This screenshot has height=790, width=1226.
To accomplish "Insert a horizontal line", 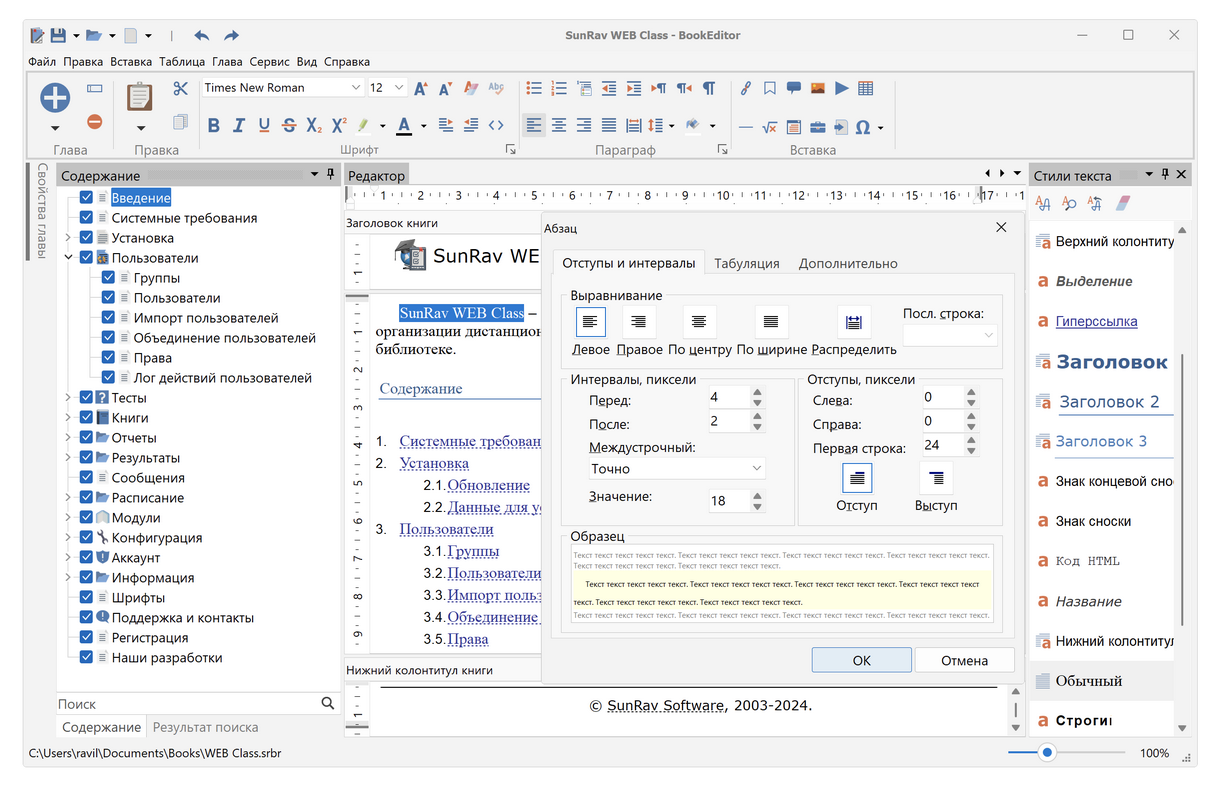I will pos(745,127).
